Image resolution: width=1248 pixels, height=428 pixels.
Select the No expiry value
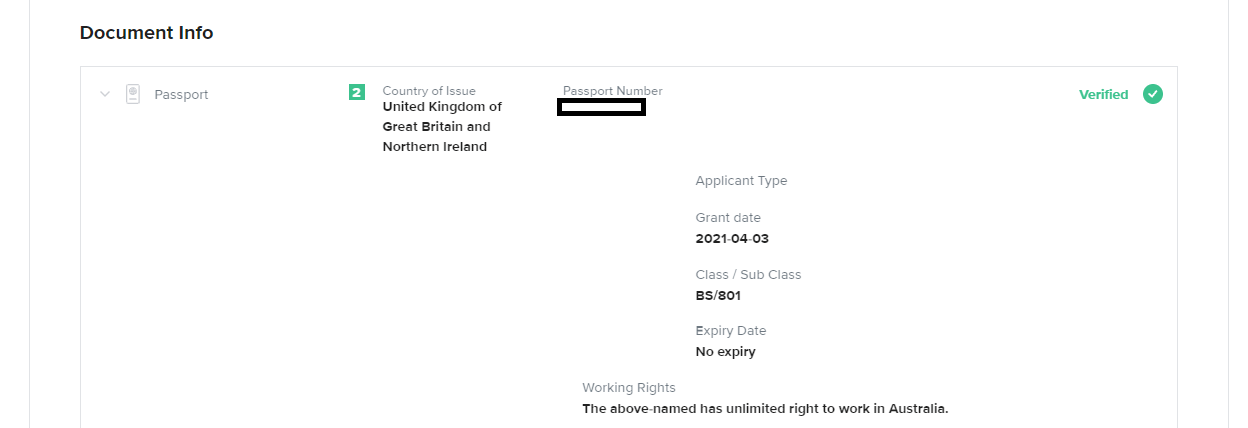pyautogui.click(x=726, y=352)
